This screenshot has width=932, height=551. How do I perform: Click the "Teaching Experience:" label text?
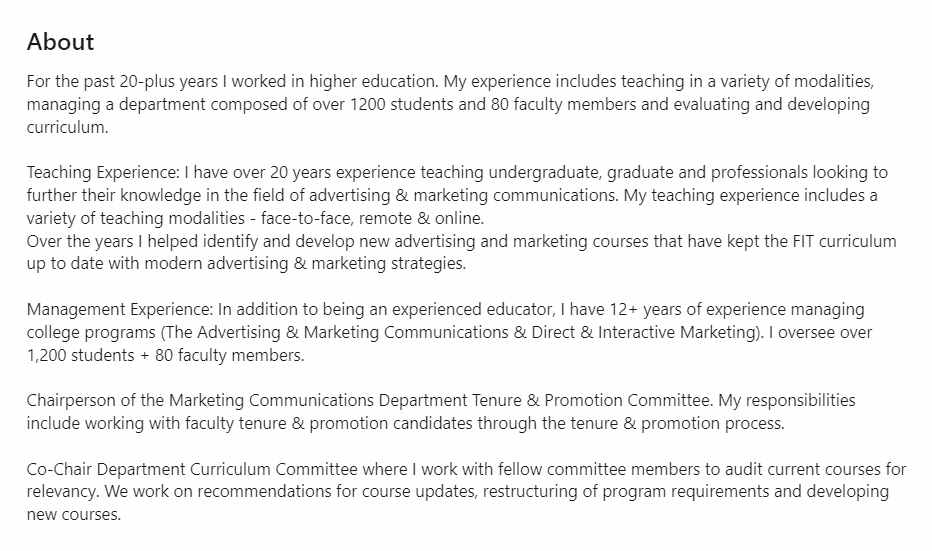tap(103, 173)
